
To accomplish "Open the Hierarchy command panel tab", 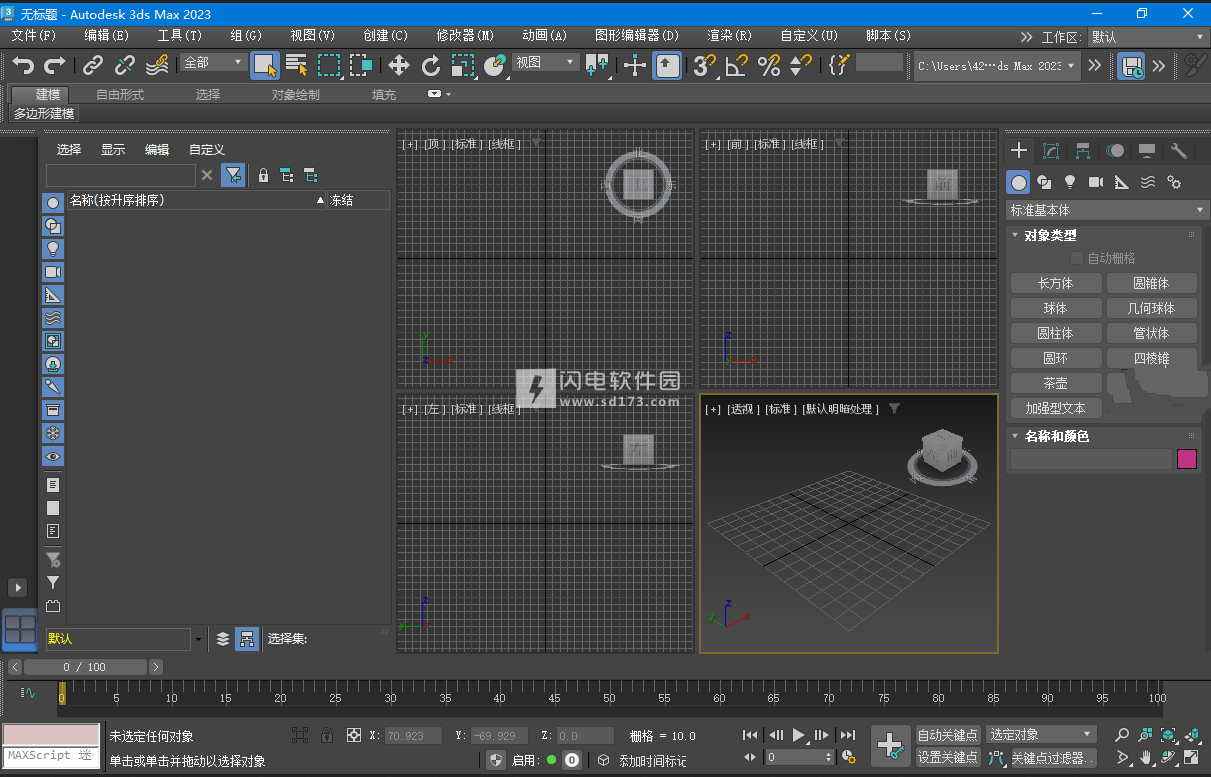I will (x=1083, y=151).
